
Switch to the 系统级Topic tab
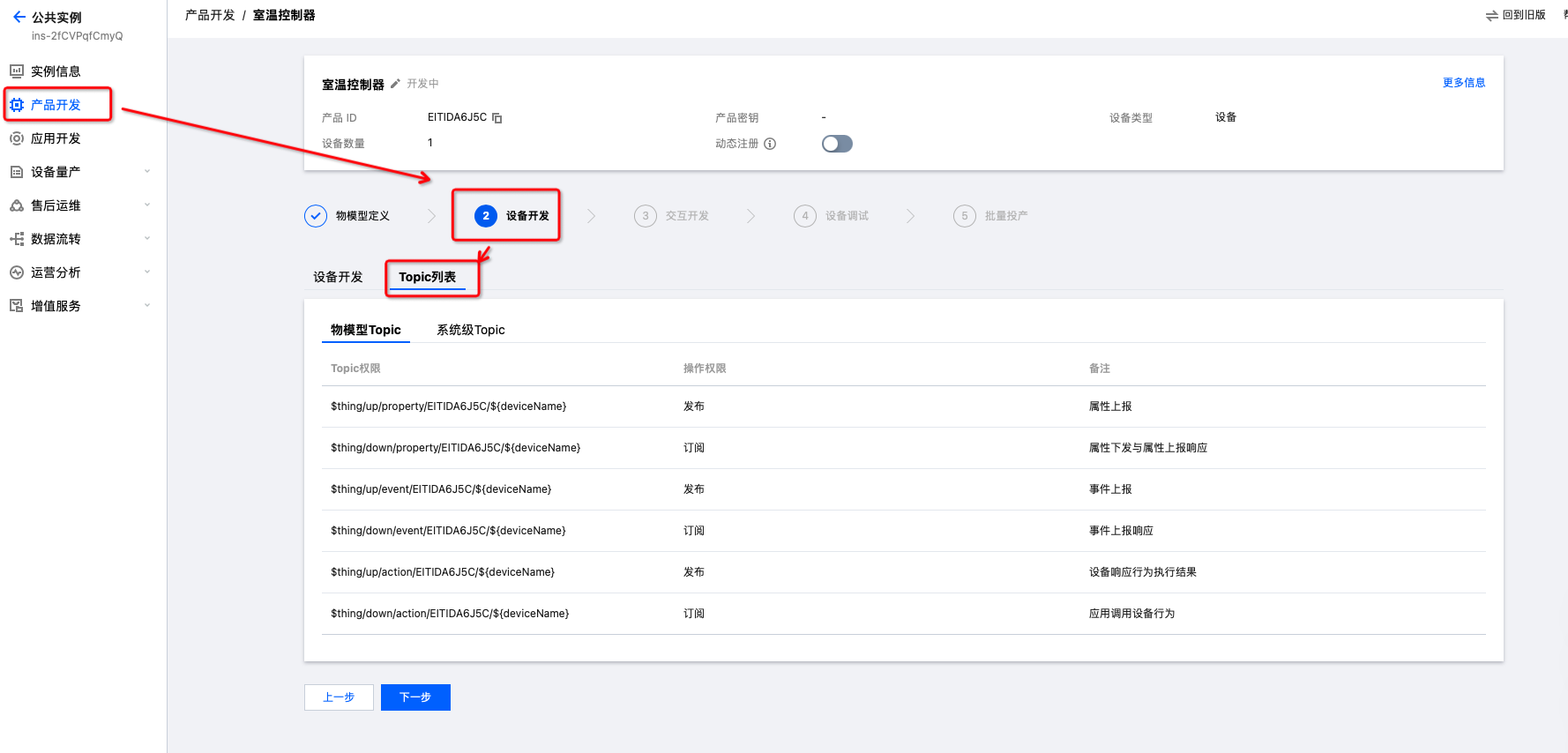pos(470,330)
